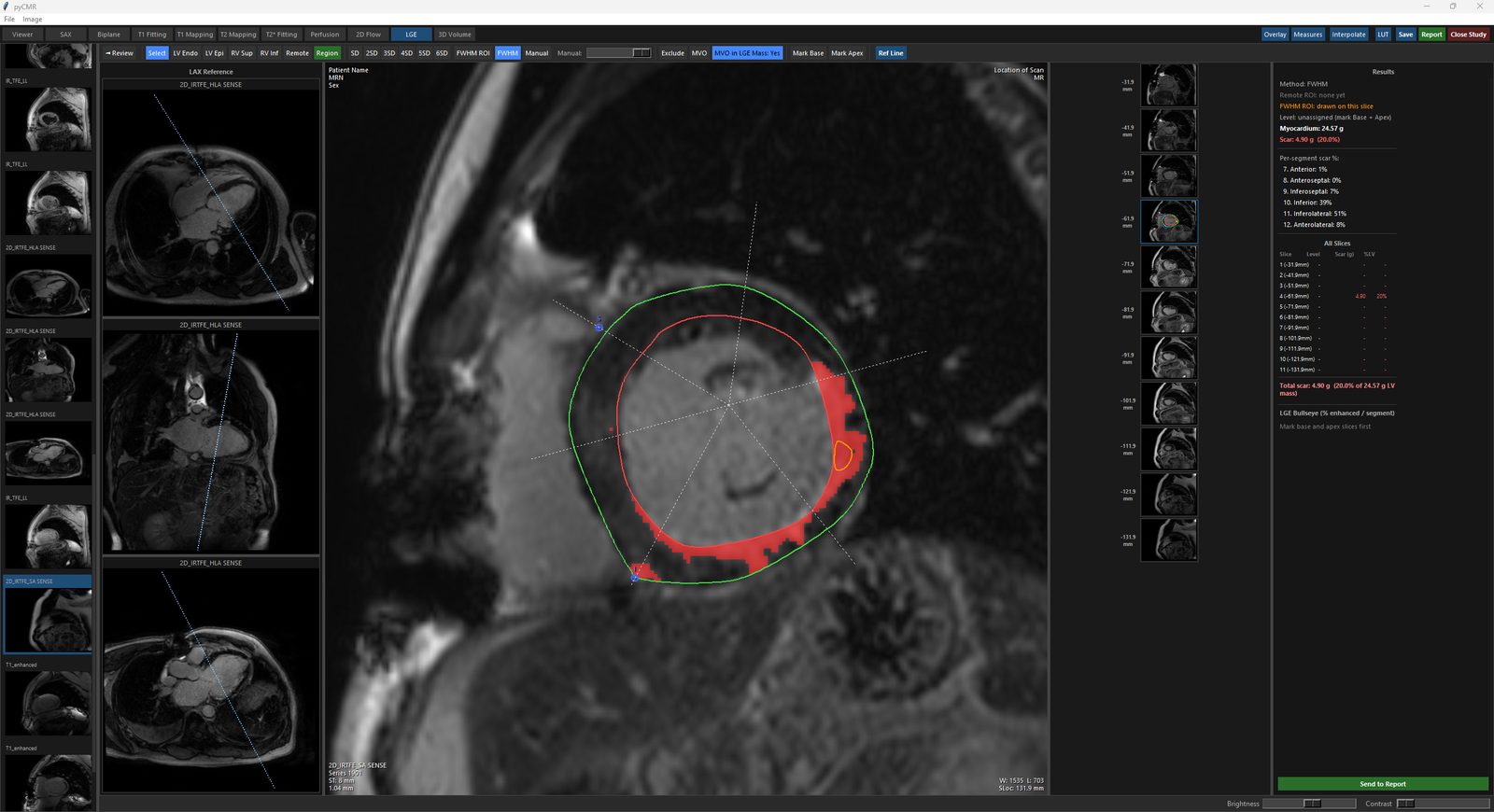
Task: Open the Image menu
Action: tap(33, 19)
